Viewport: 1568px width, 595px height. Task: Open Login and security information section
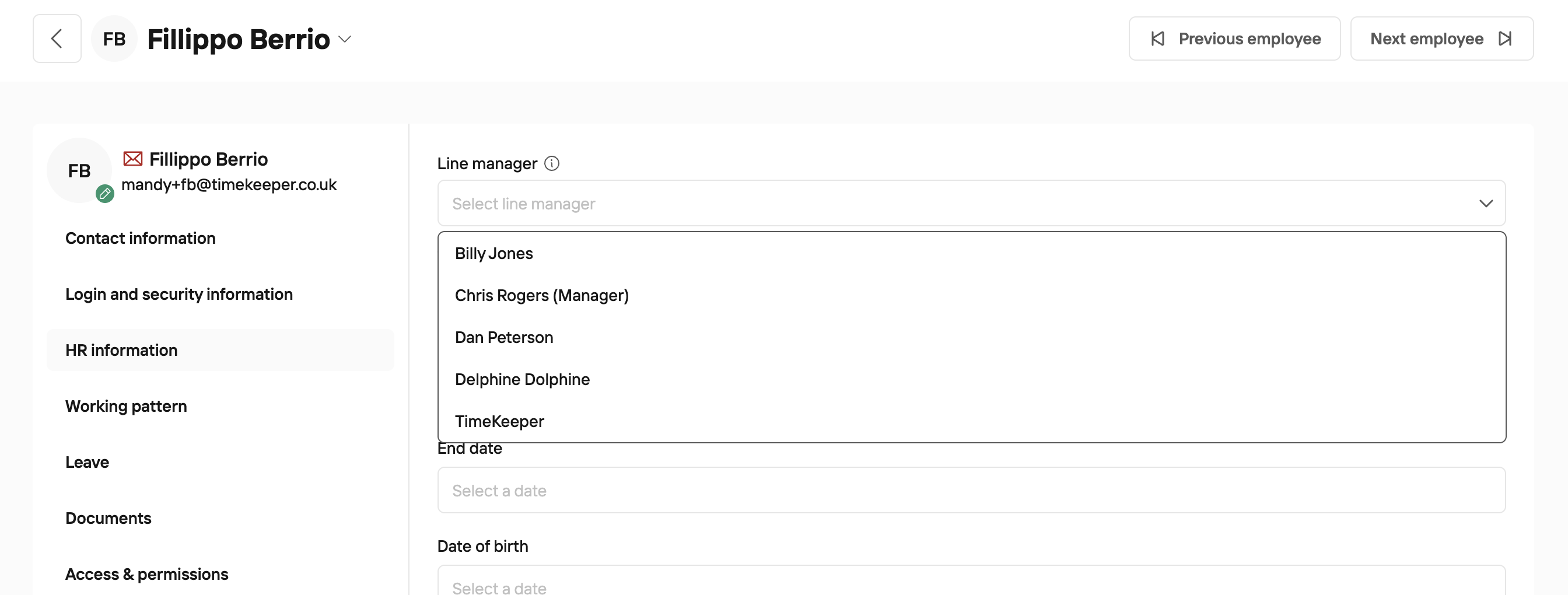point(220,294)
